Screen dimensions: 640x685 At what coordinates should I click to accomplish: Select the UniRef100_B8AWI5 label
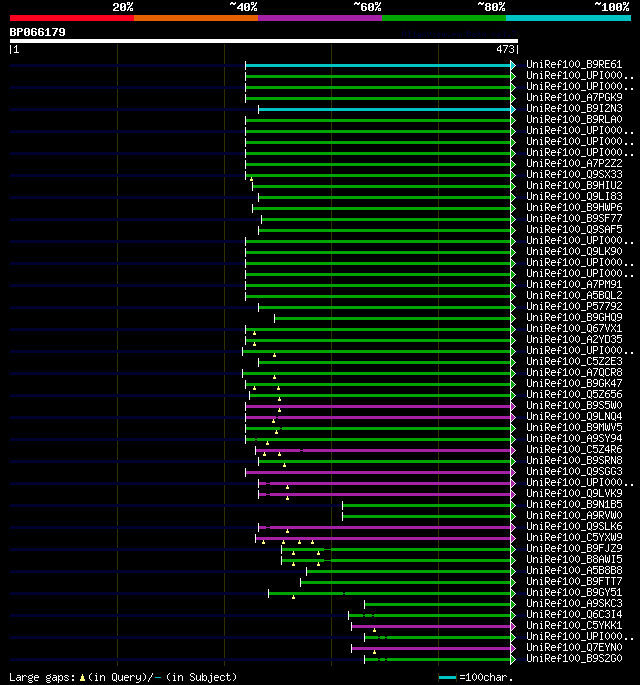tap(574, 560)
